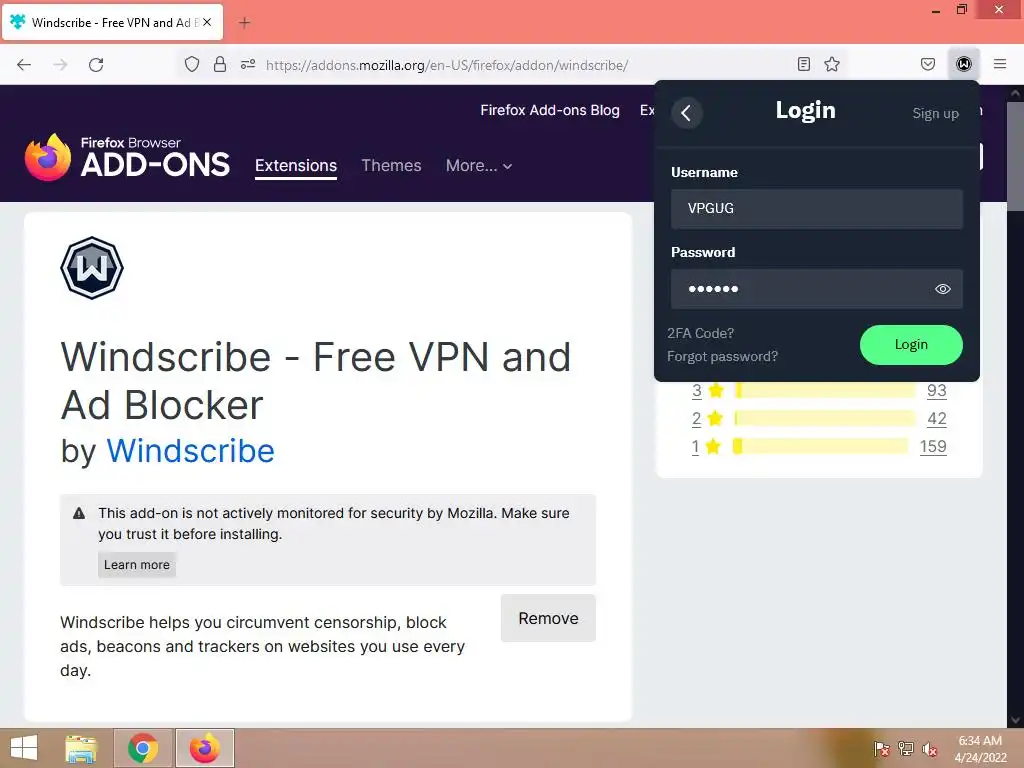Open the Windows Start menu
This screenshot has width=1024, height=768.
pos(24,748)
